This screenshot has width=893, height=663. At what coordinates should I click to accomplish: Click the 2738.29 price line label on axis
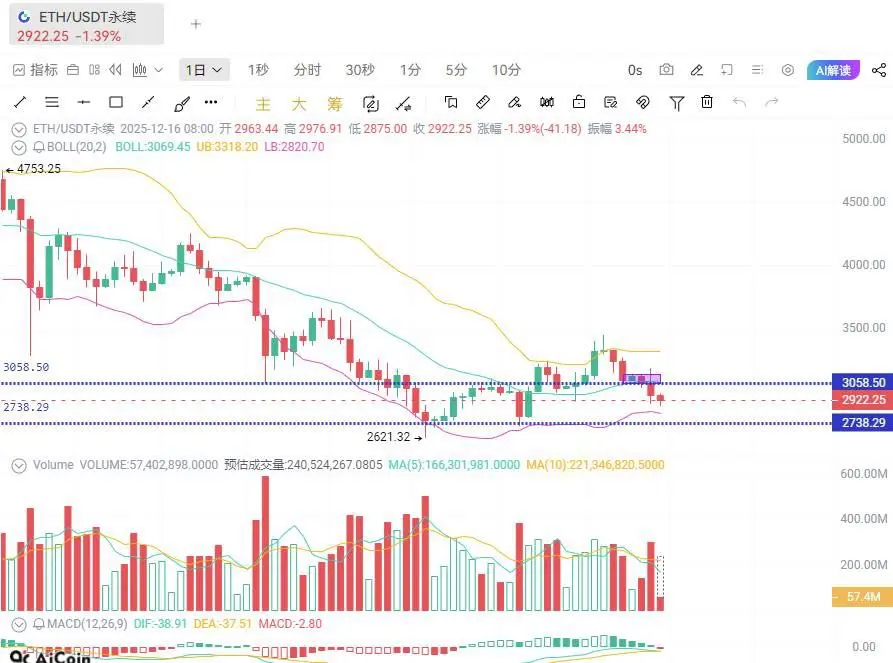coord(862,423)
